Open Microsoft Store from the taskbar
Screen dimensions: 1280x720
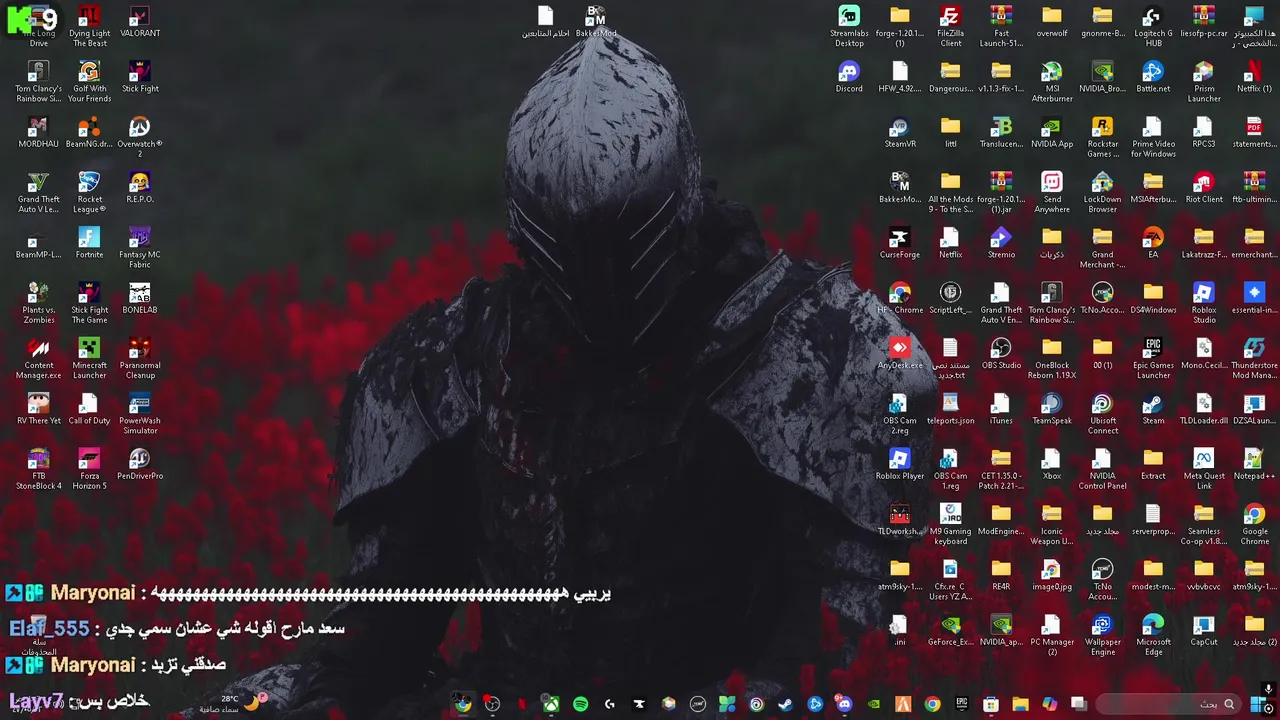990,704
